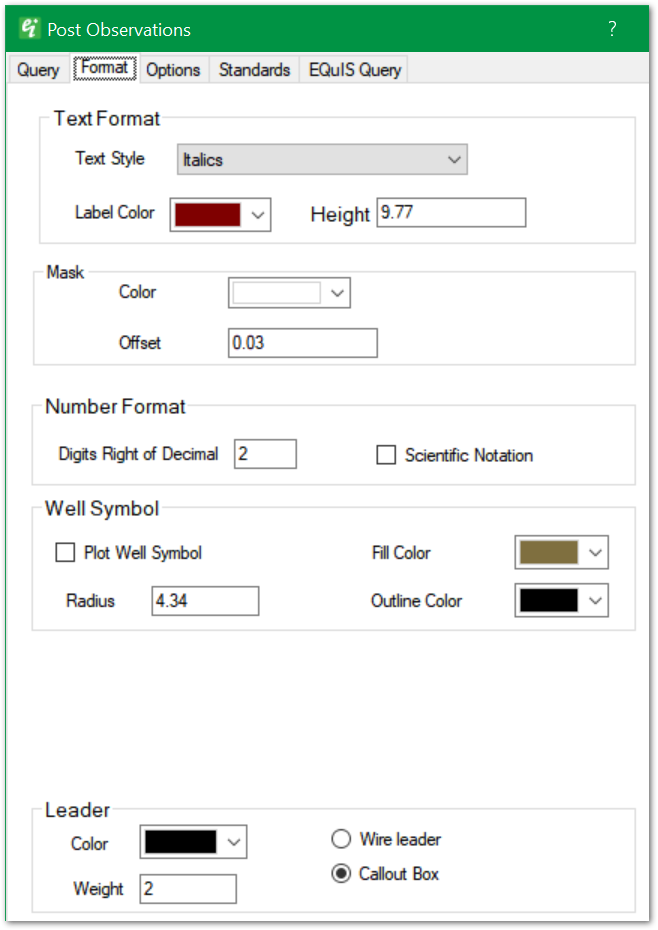The width and height of the screenshot is (658, 930).
Task: Select the Standards tab
Action: click(x=254, y=70)
